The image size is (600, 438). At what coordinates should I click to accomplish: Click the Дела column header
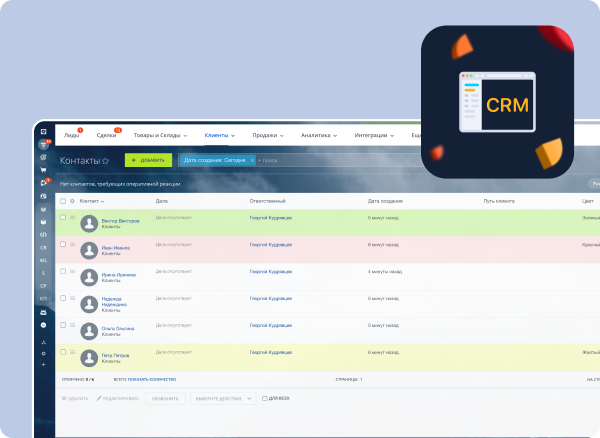161,201
